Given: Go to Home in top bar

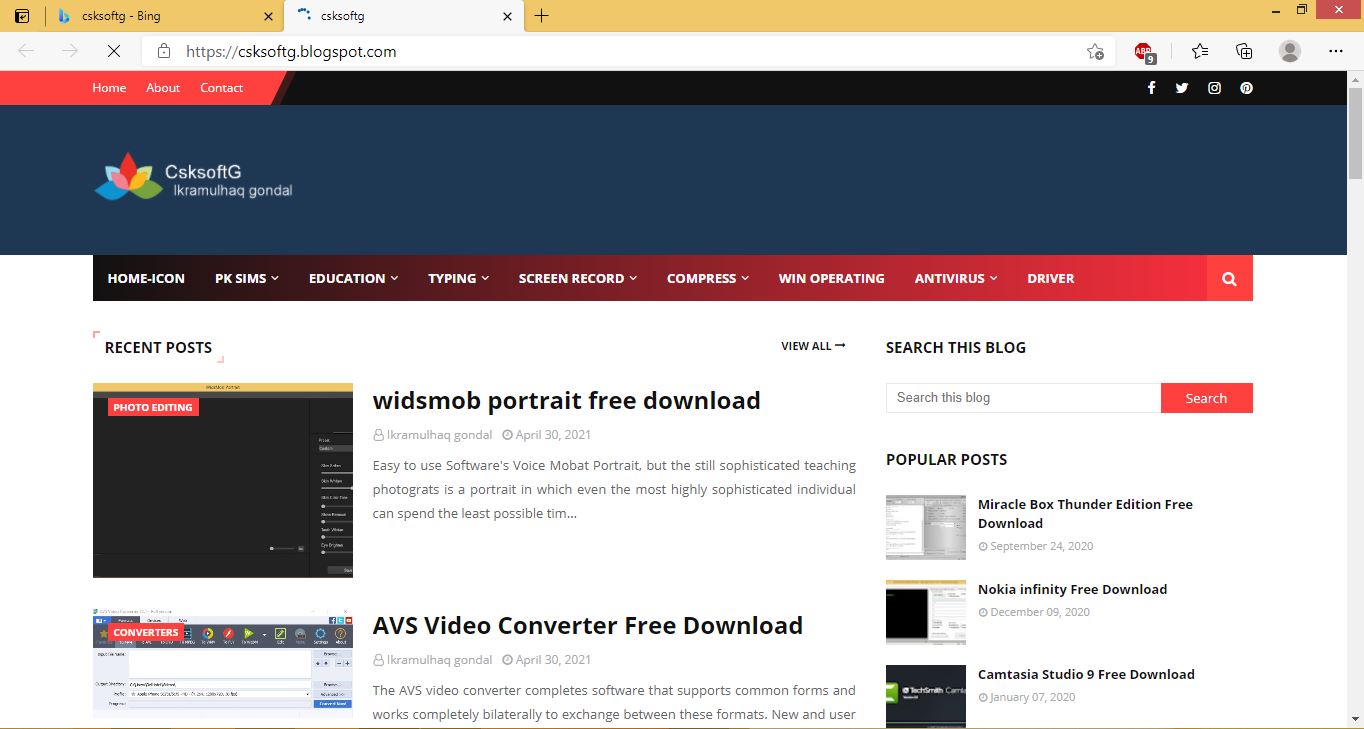Looking at the screenshot, I should [109, 88].
